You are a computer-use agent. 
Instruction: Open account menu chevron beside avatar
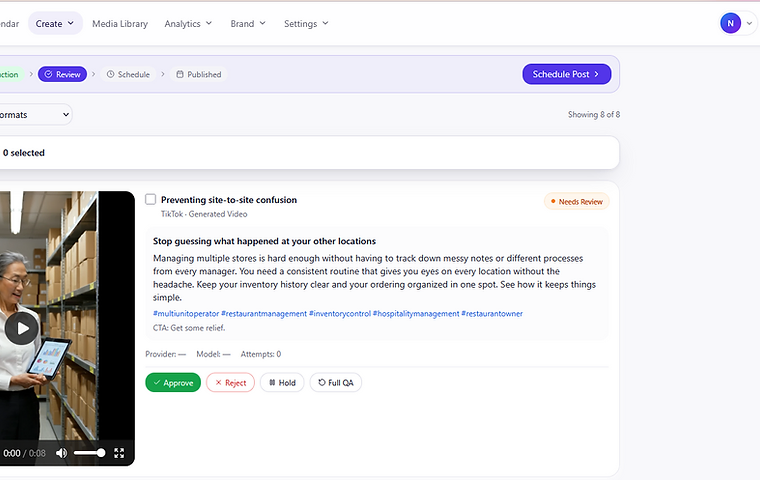coord(749,23)
